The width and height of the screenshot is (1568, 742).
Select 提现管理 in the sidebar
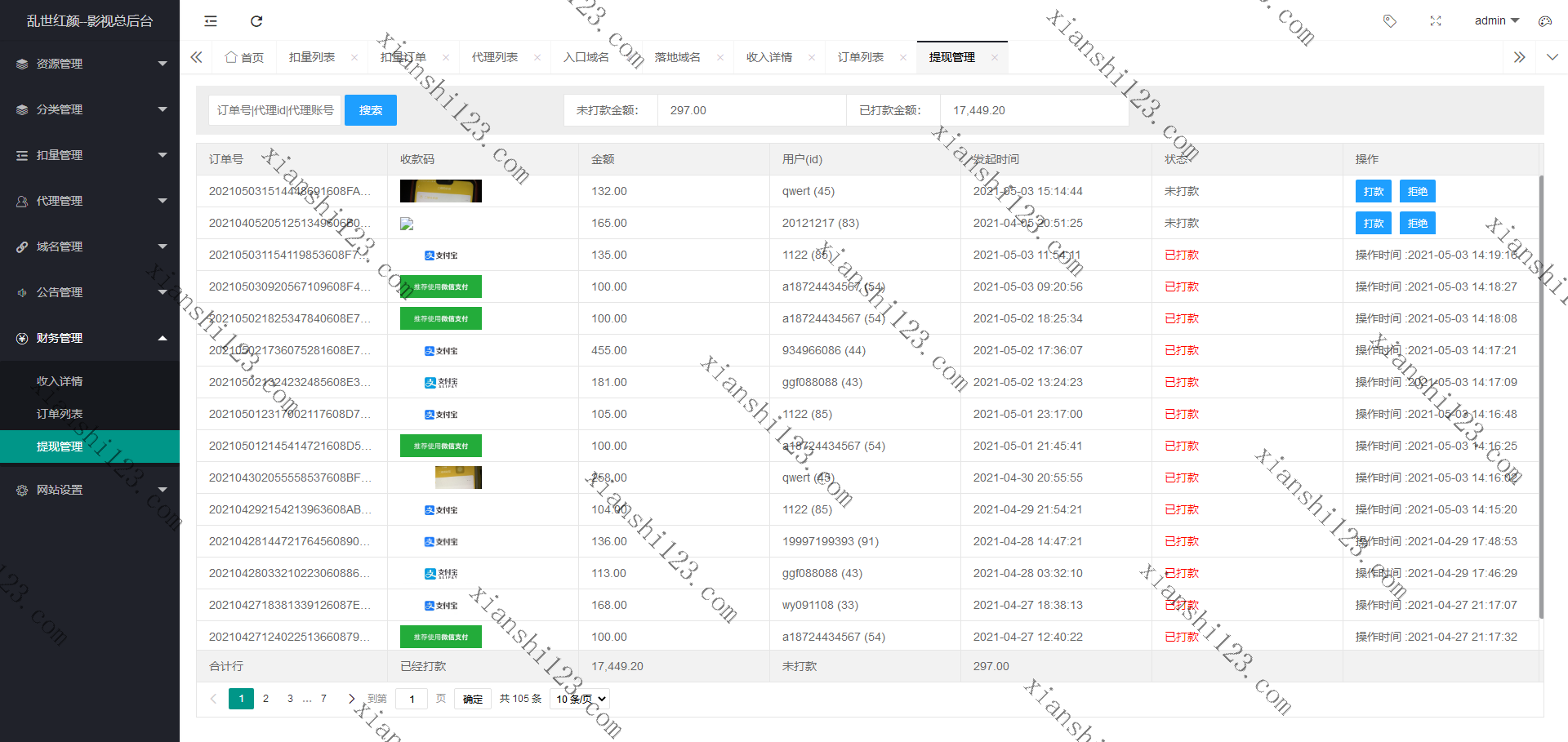[90, 447]
